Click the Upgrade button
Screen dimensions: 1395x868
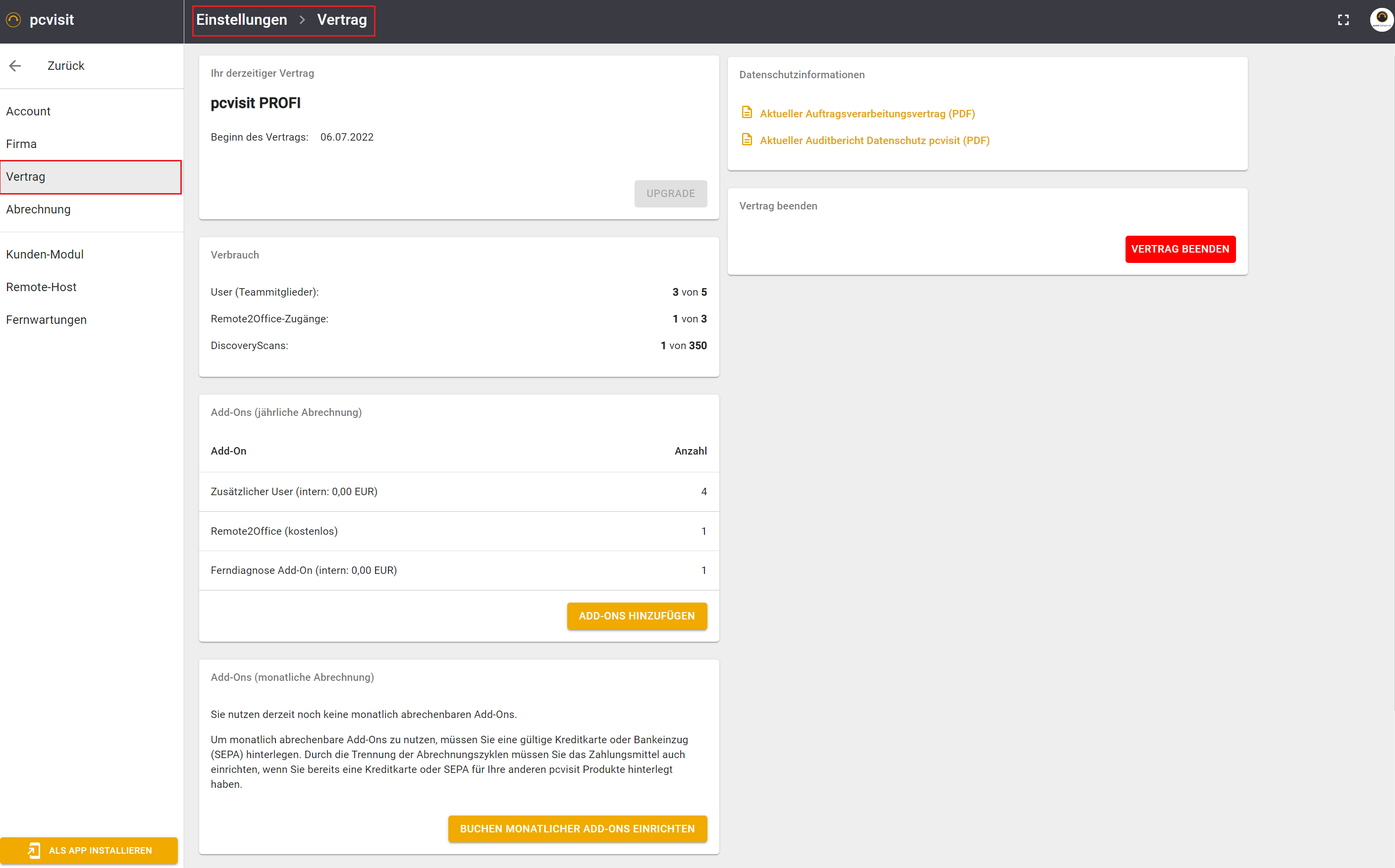pyautogui.click(x=670, y=194)
